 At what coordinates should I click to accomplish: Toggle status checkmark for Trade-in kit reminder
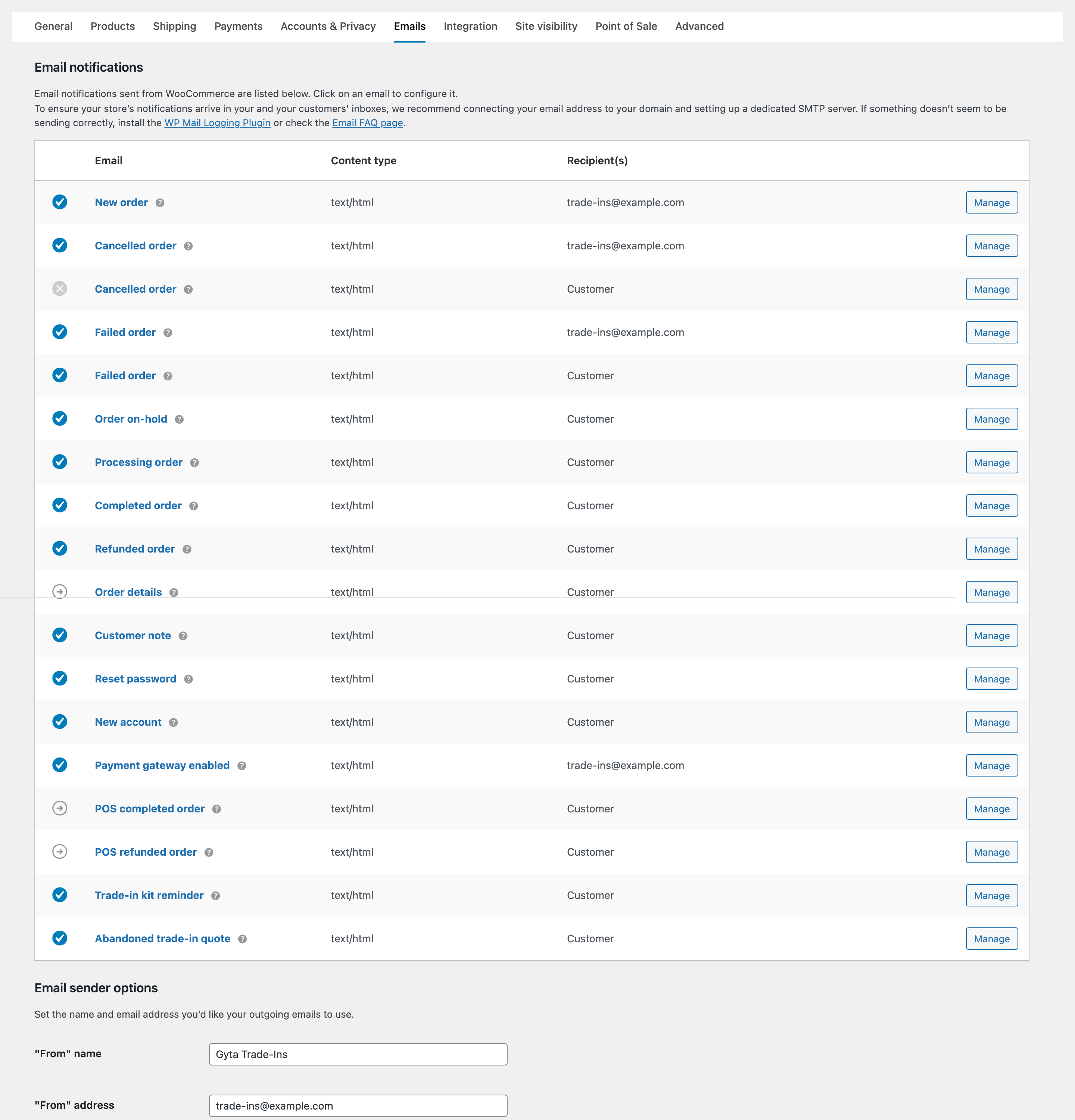pos(60,895)
